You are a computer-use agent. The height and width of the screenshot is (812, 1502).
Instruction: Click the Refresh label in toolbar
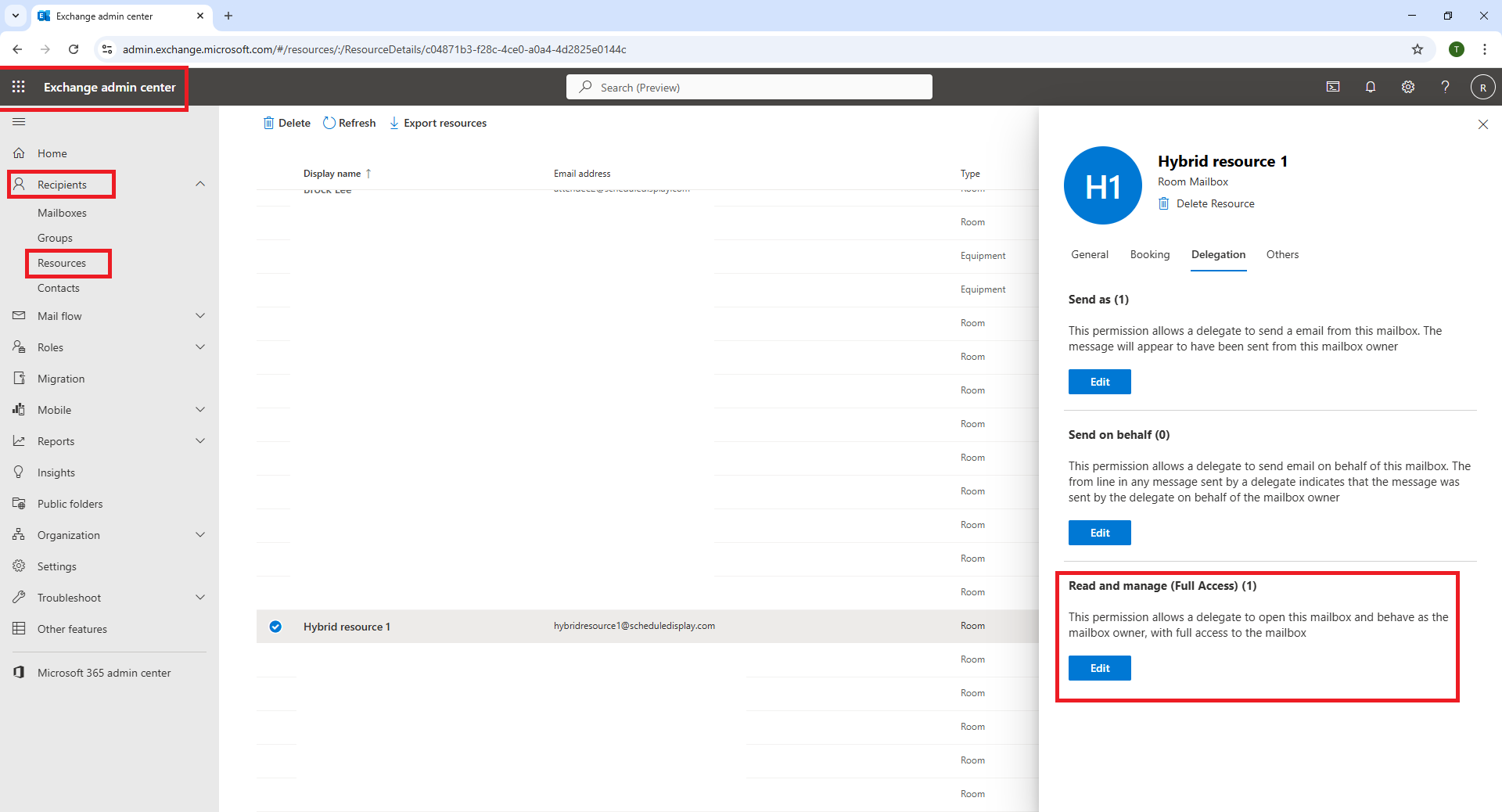[357, 123]
